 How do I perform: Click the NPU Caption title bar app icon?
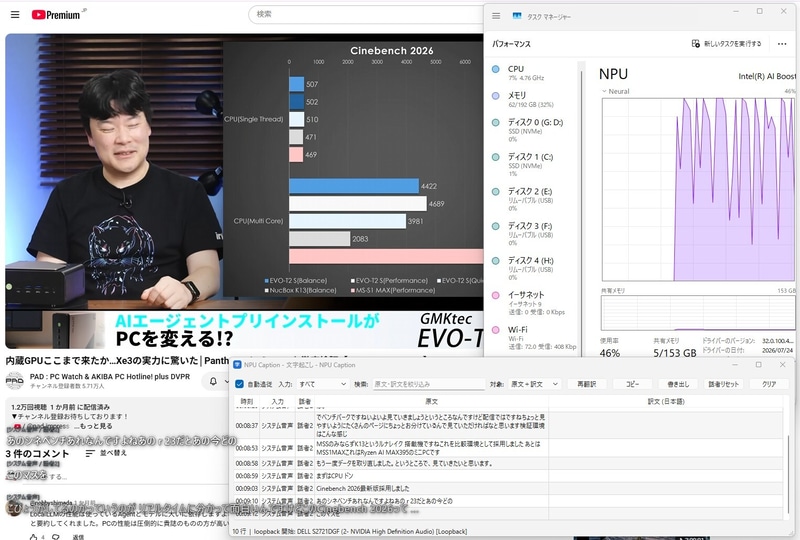[x=237, y=365]
